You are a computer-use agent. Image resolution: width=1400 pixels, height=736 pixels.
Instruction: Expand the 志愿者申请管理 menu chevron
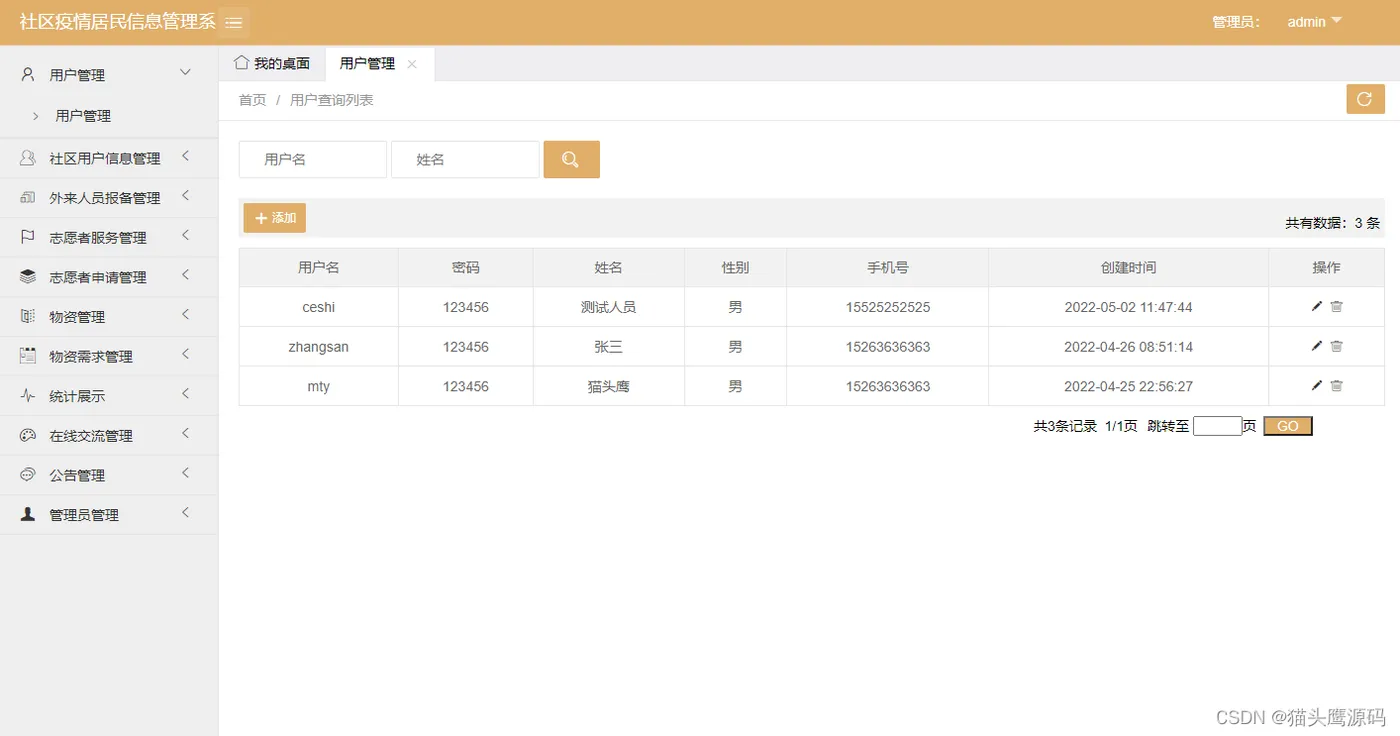coord(185,275)
